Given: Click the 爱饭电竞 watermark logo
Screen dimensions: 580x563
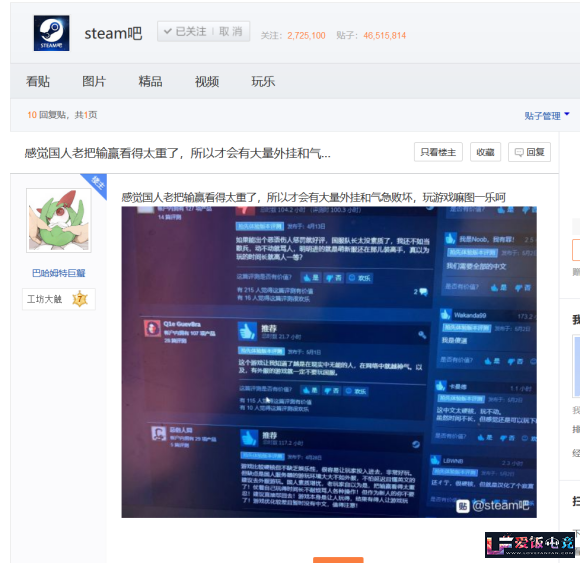Looking at the screenshot, I should point(530,544).
